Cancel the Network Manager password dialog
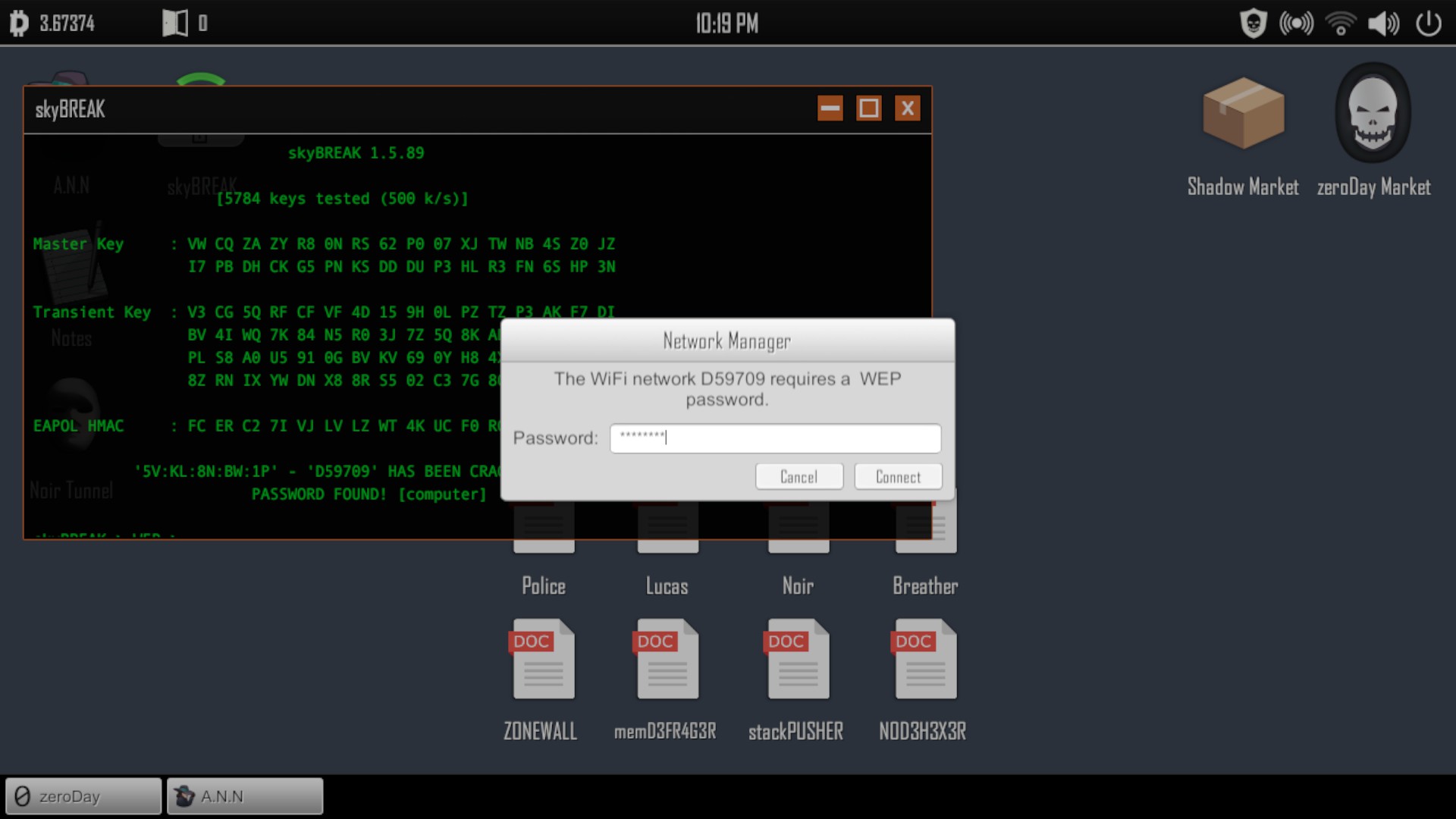The image size is (1456, 819). 799,477
